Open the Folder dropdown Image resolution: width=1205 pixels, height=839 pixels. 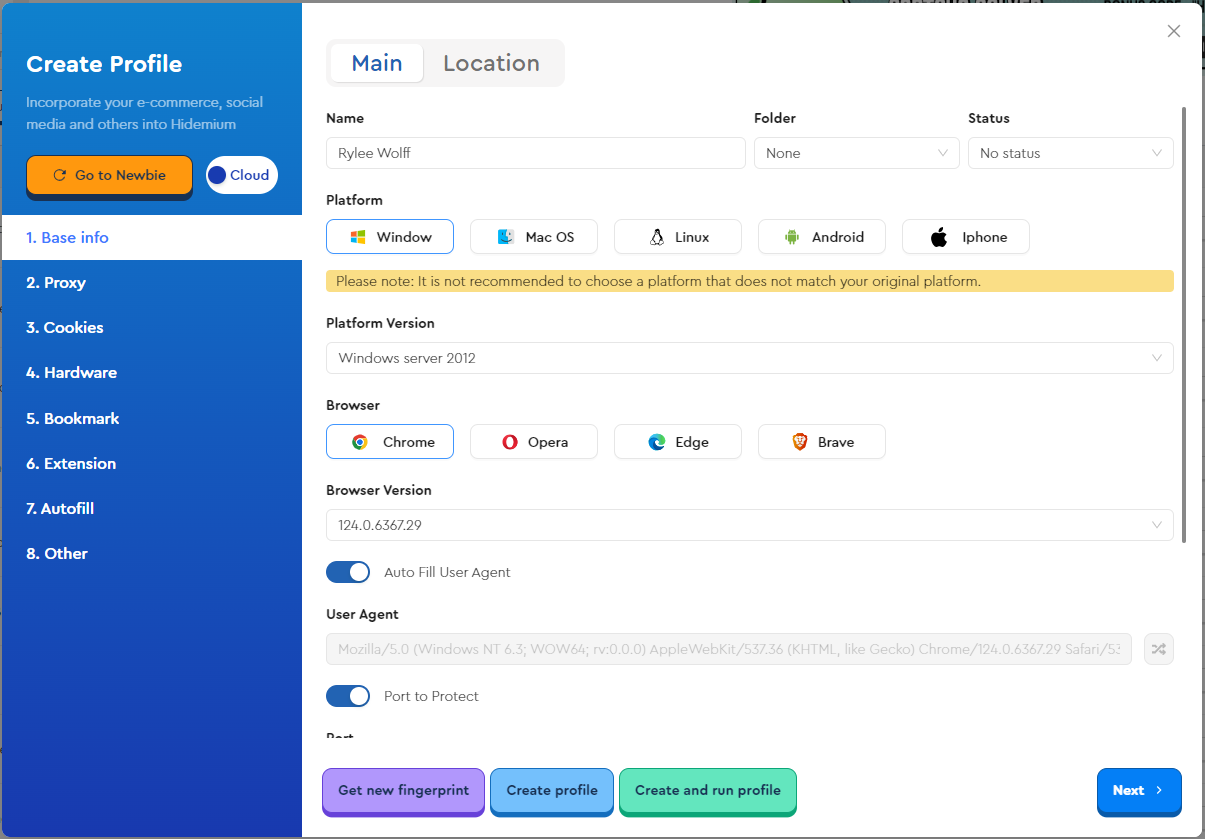[x=856, y=153]
